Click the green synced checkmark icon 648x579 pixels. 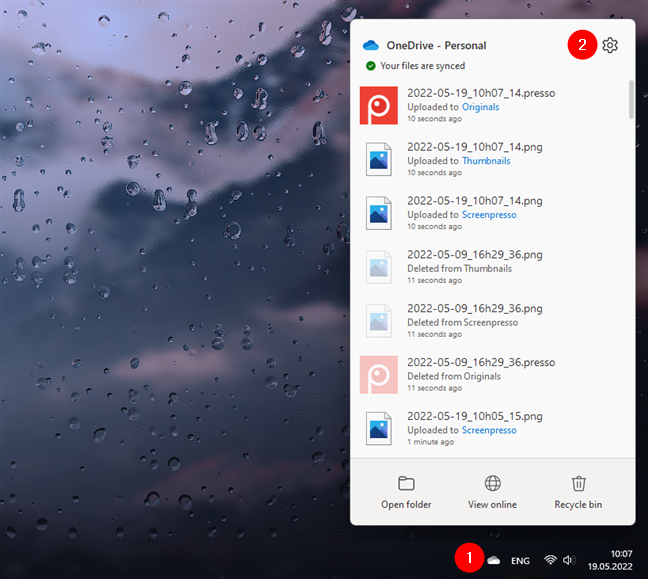tap(371, 66)
